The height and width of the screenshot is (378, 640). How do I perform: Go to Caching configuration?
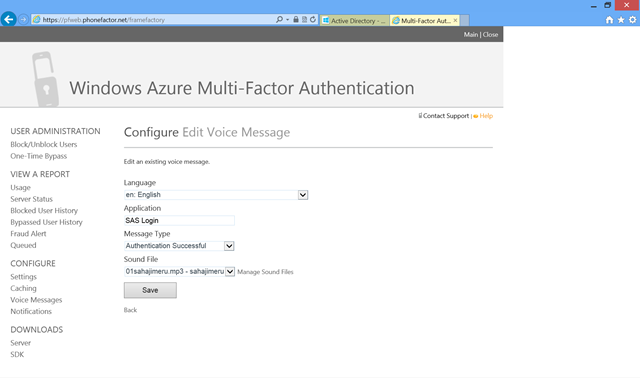pyautogui.click(x=23, y=288)
